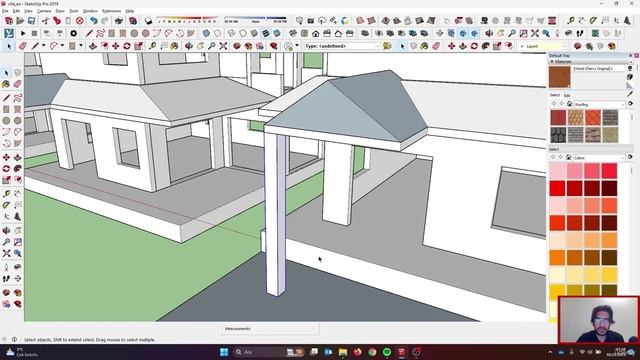Open the Colors materials library dropdown
640x360 pixels.
point(599,158)
